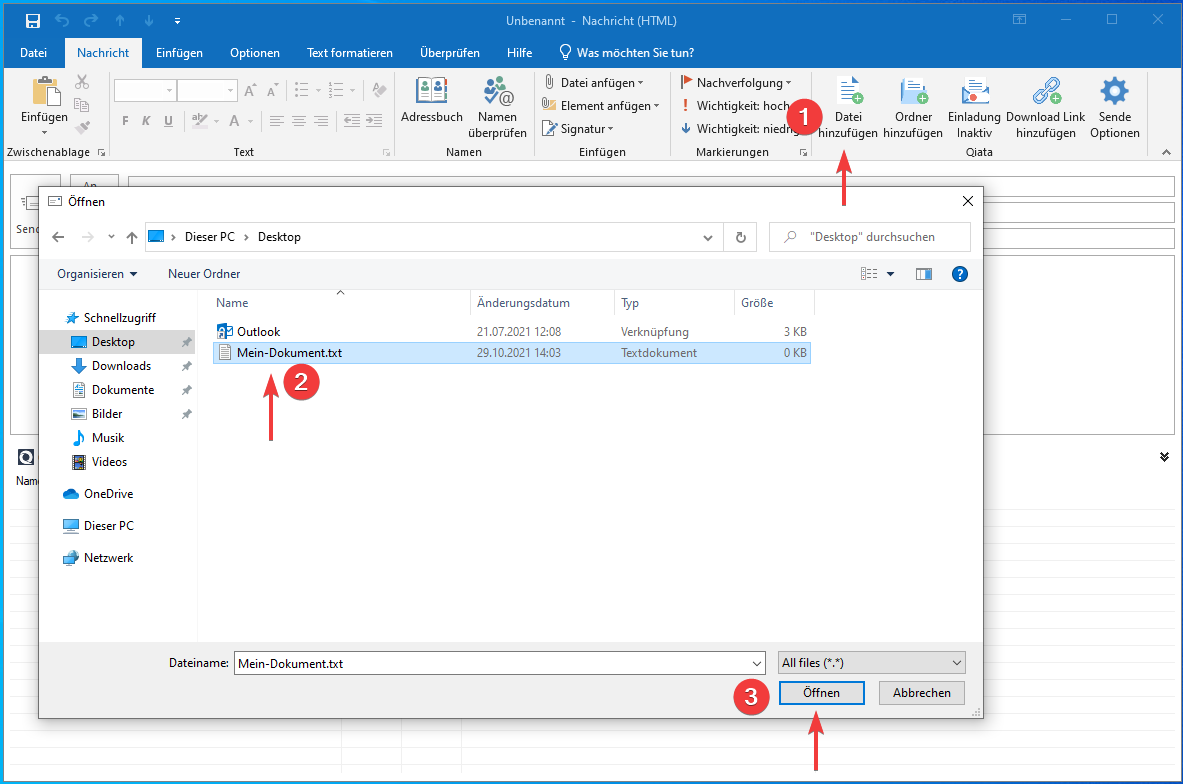
Task: Open Sende Optionen gear icon
Action: pos(1114,93)
